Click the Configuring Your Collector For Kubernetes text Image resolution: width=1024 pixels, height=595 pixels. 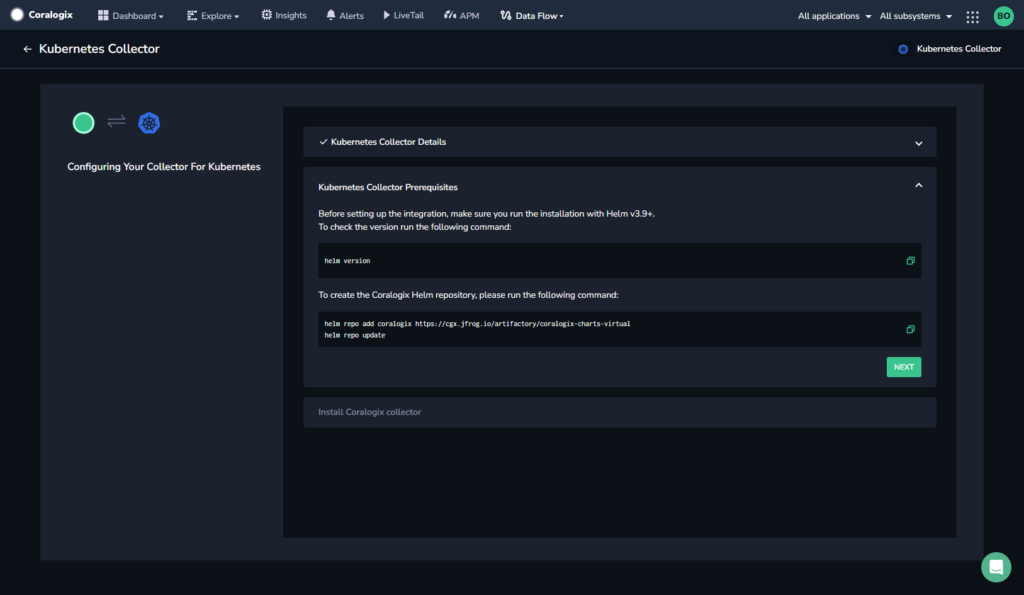(164, 167)
